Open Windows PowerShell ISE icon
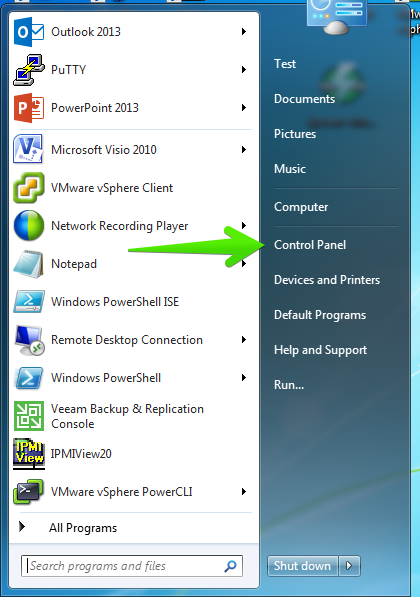420x597 pixels. pyautogui.click(x=29, y=302)
